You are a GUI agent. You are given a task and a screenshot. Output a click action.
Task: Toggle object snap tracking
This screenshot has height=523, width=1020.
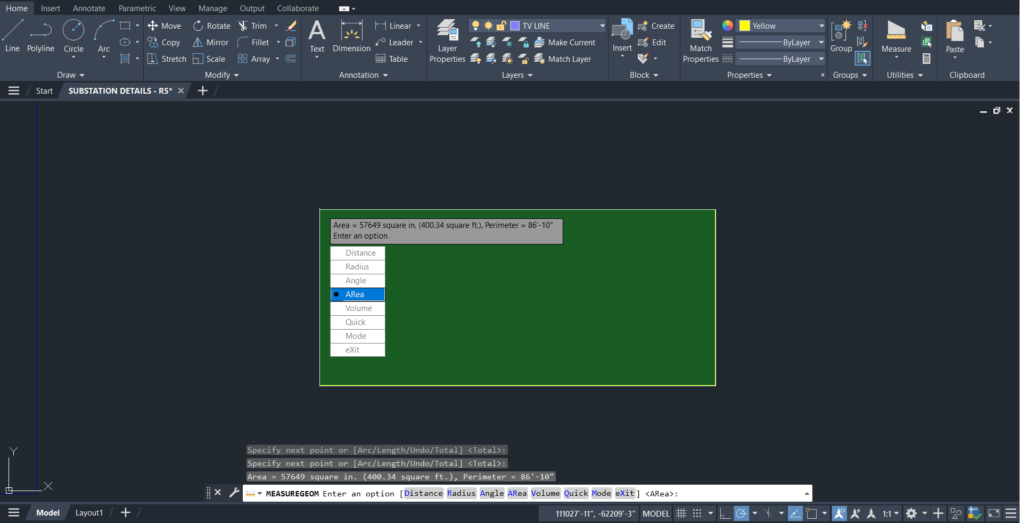[x=794, y=513]
